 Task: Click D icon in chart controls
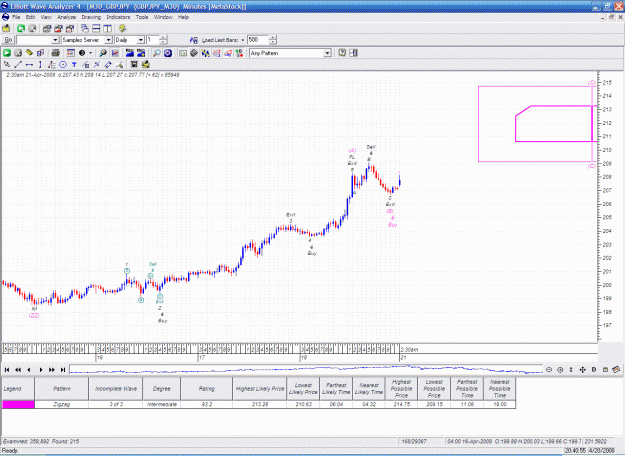pyautogui.click(x=594, y=370)
